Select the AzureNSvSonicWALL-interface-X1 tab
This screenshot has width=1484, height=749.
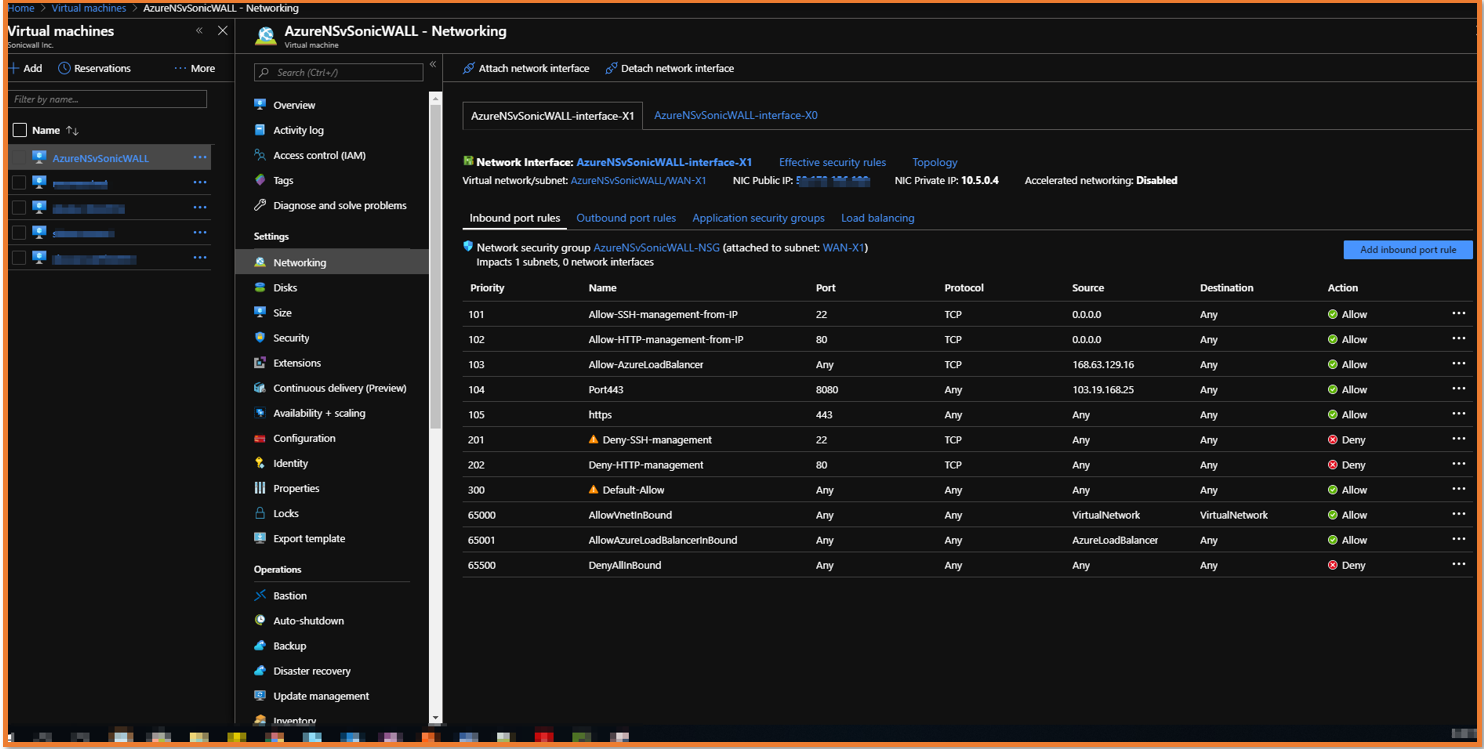(x=553, y=116)
